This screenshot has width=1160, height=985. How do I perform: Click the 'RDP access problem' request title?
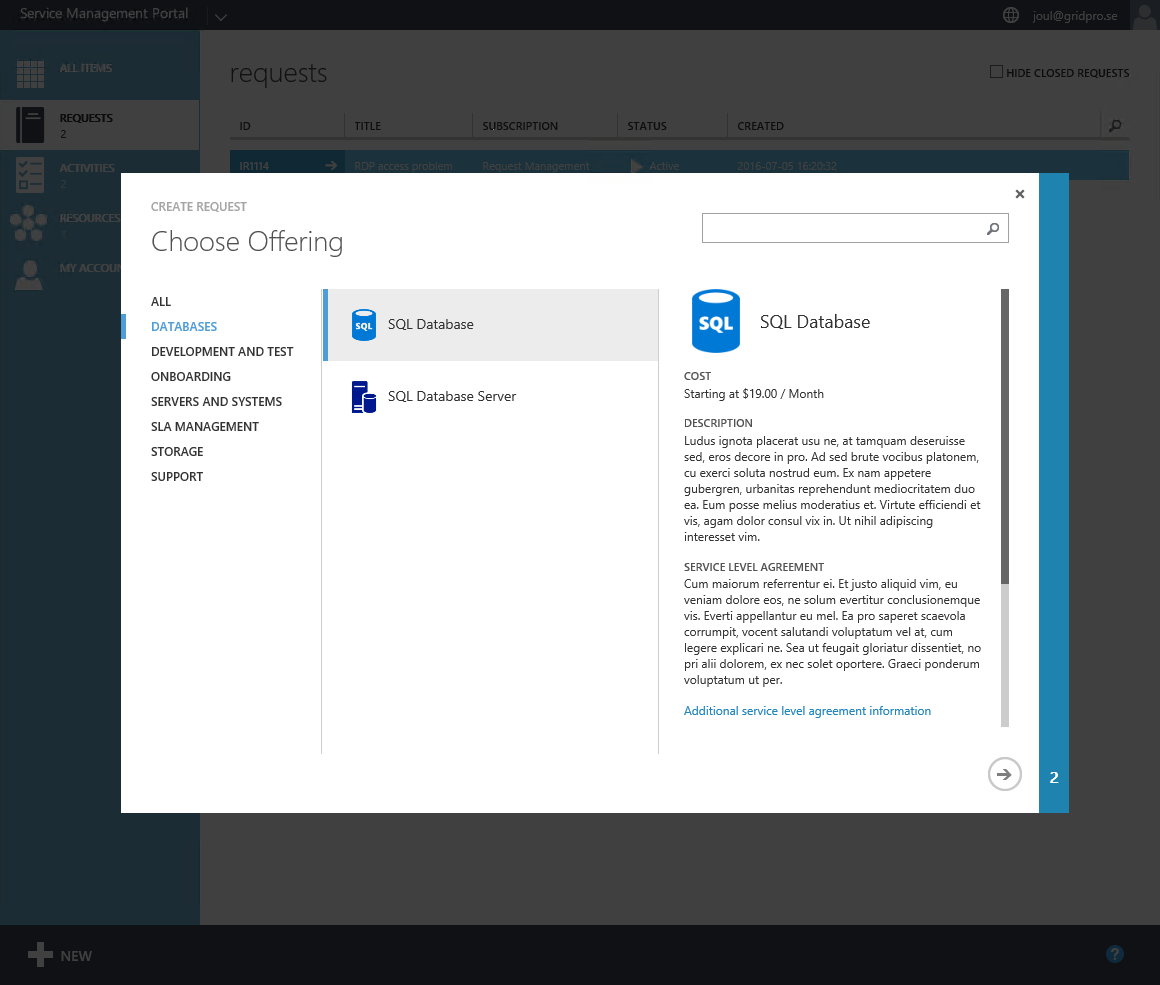point(403,167)
